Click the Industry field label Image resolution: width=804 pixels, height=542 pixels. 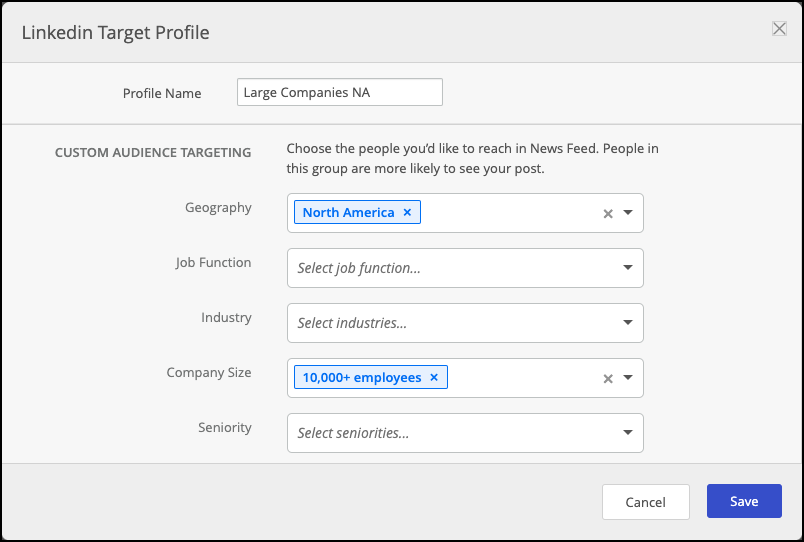pos(226,317)
